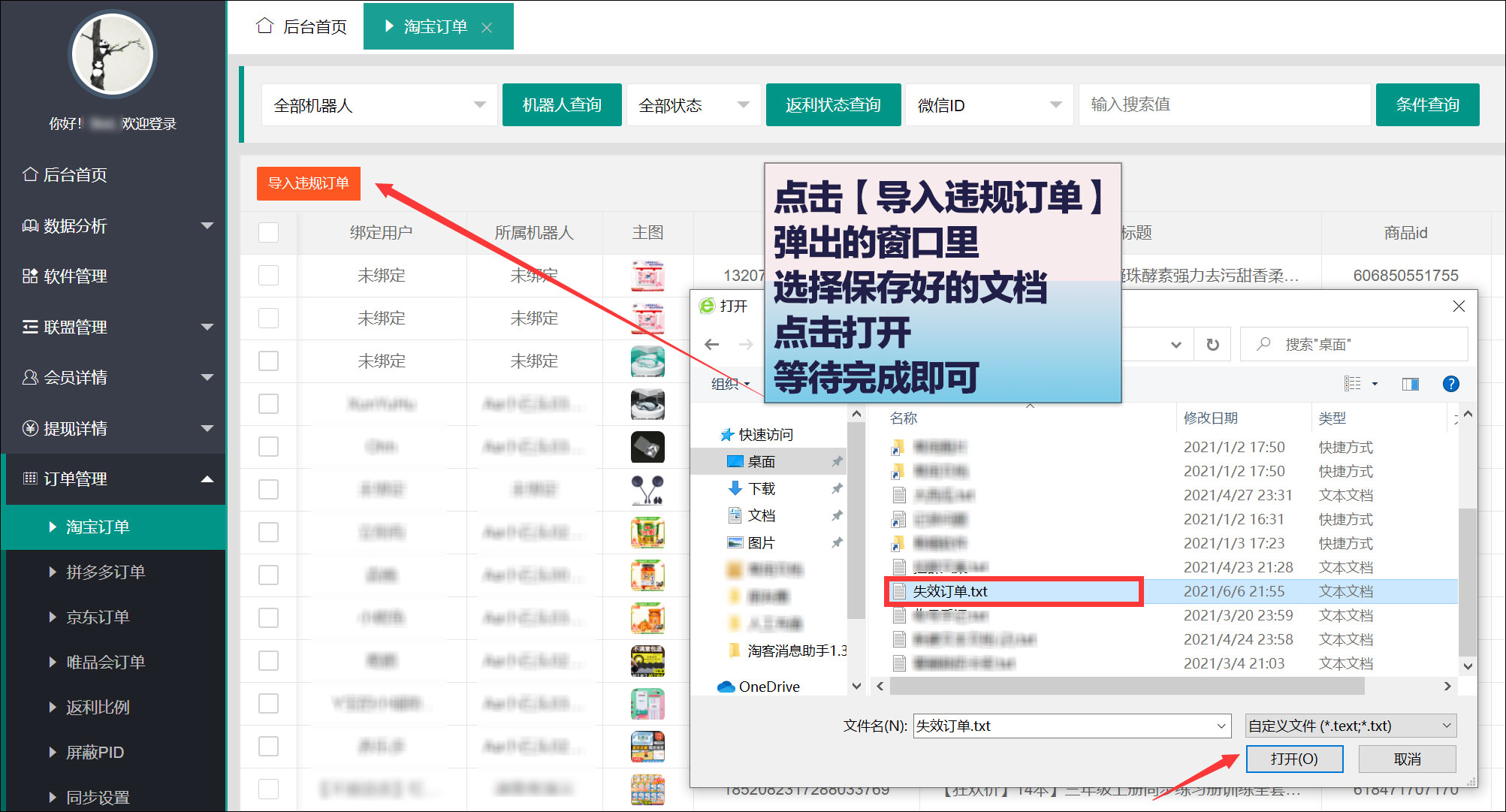Viewport: 1506px width, 812px height.
Task: Expand the 微信ID dropdown
Action: coord(988,105)
